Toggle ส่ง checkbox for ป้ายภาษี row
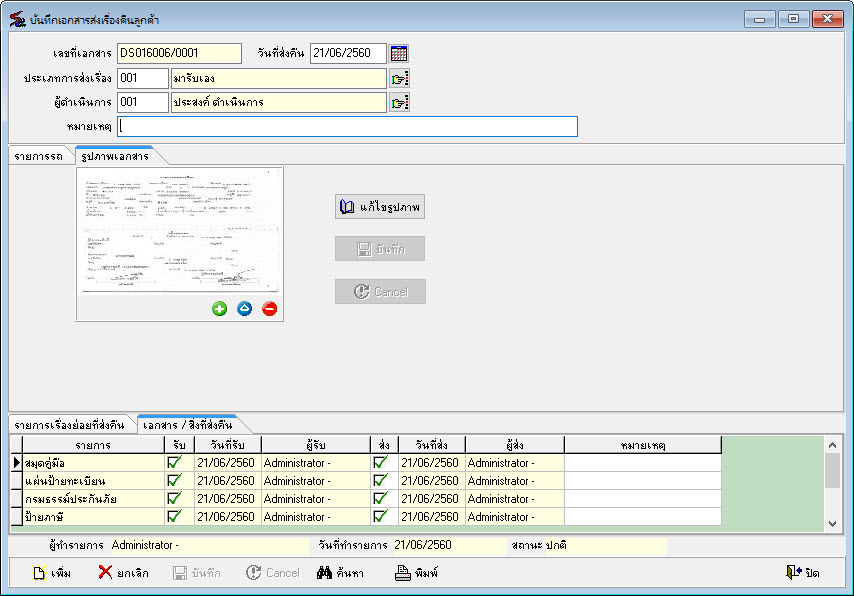The image size is (854, 596). pos(380,517)
